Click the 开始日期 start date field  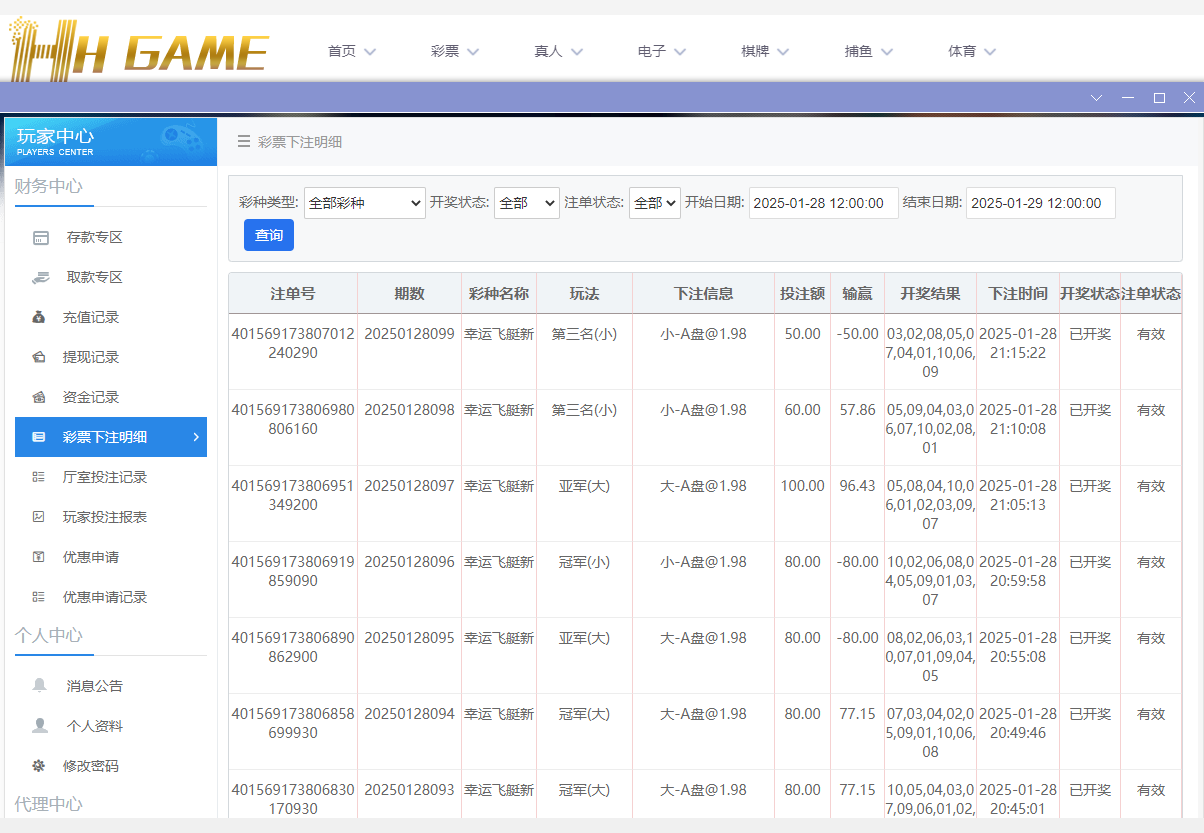[x=823, y=202]
